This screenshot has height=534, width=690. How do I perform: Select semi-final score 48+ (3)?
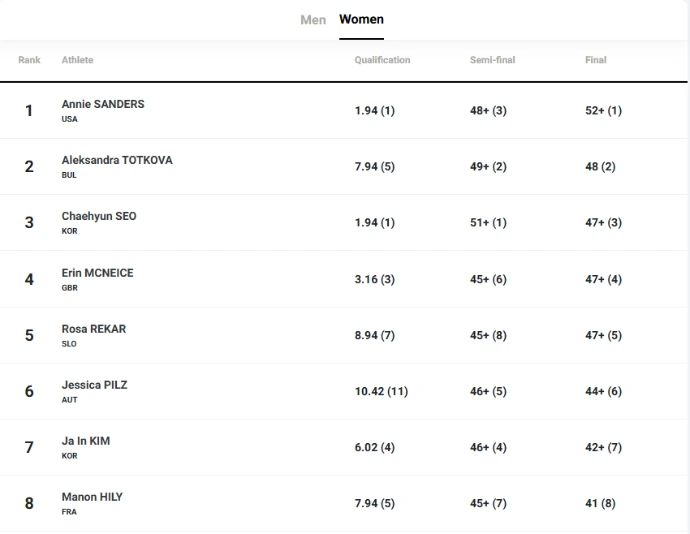488,110
